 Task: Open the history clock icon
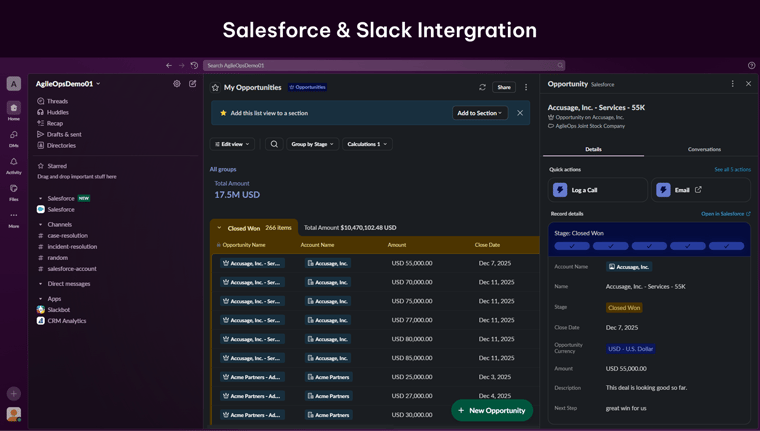click(x=194, y=65)
